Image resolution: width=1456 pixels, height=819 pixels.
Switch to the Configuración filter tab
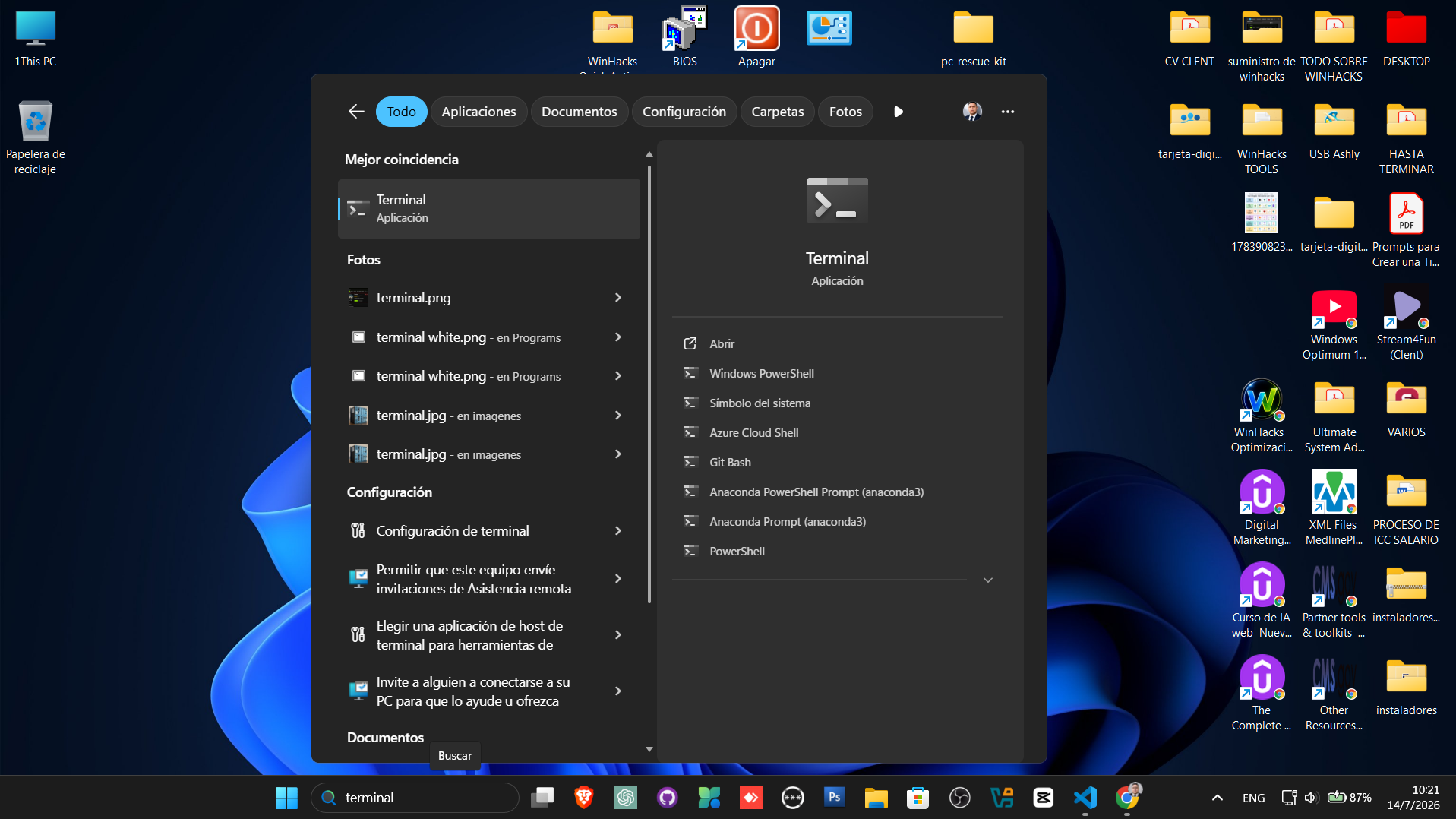684,112
